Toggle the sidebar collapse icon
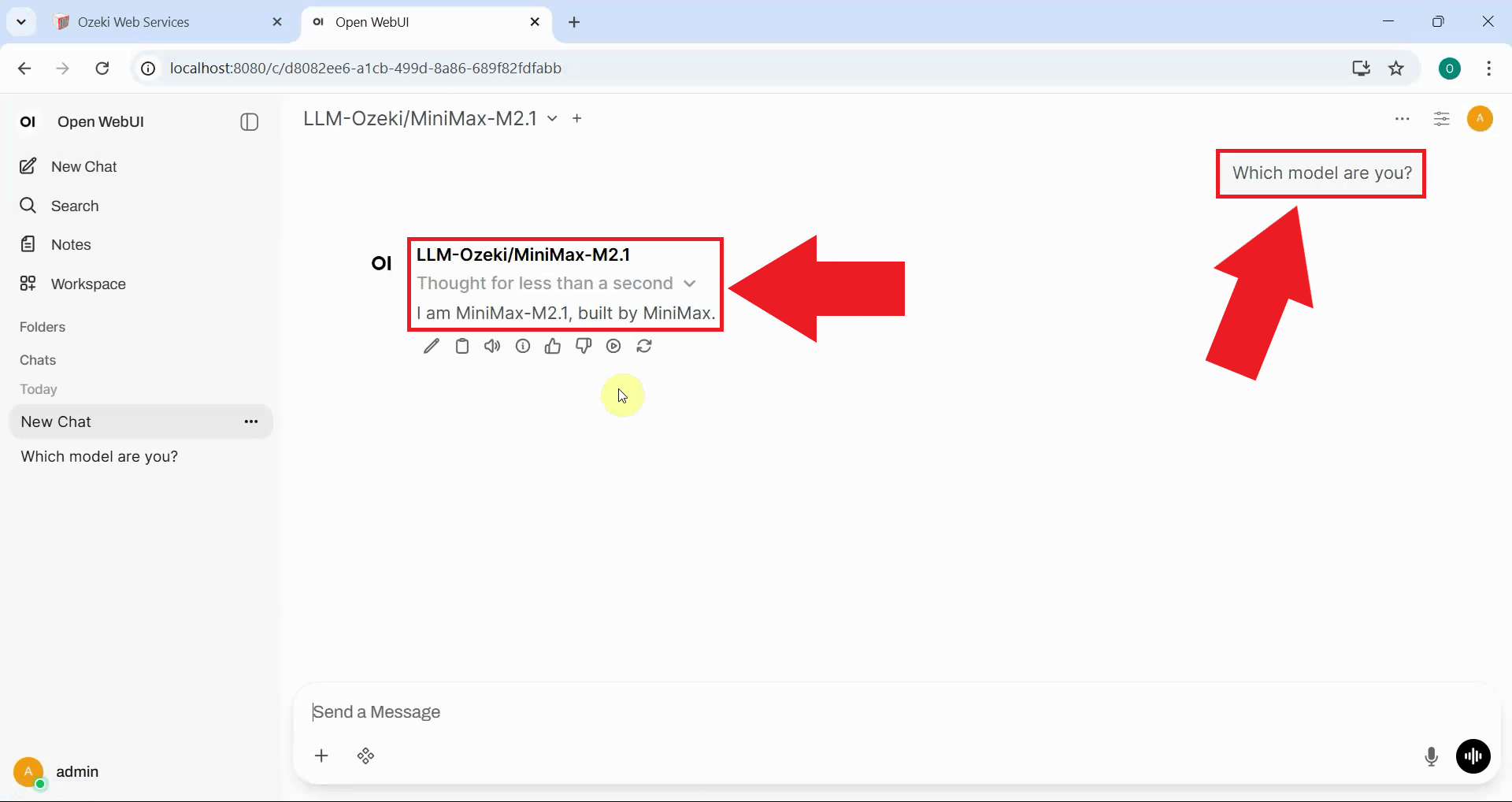The width and height of the screenshot is (1512, 802). (248, 121)
